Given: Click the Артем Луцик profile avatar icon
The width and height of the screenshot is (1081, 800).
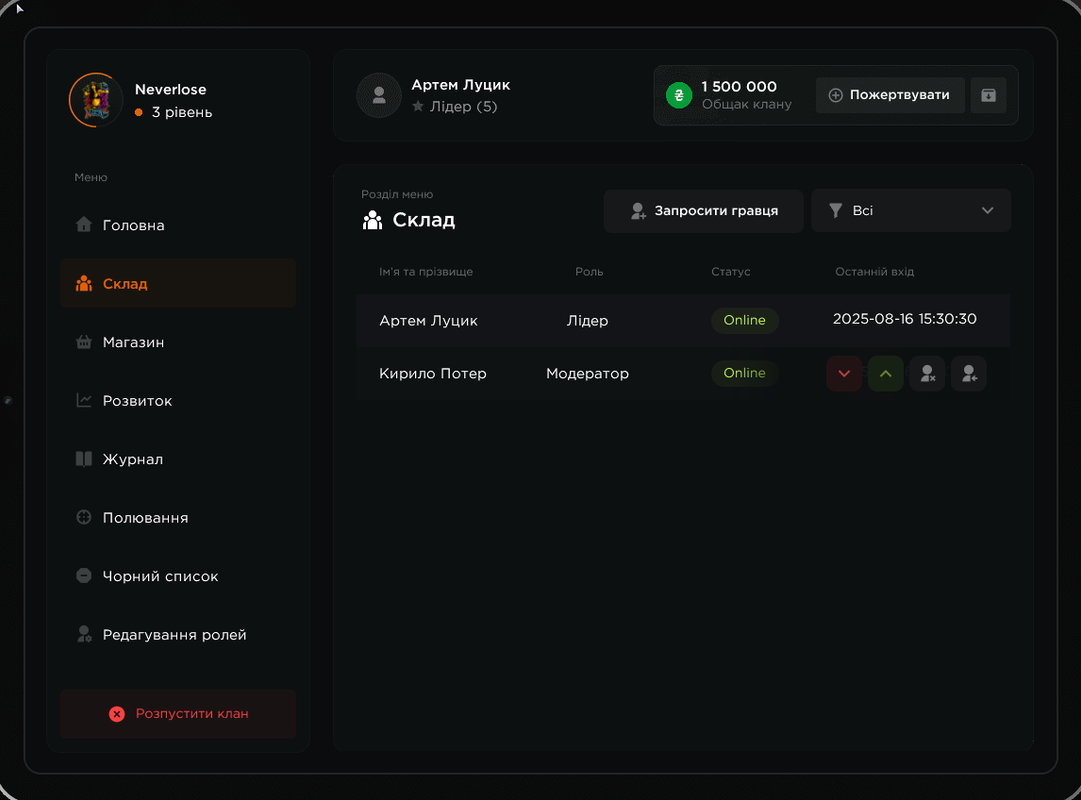Looking at the screenshot, I should click(x=379, y=95).
